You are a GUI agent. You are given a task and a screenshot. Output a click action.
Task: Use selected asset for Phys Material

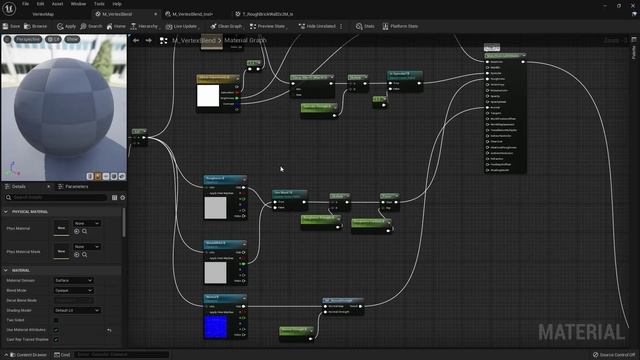[76, 231]
